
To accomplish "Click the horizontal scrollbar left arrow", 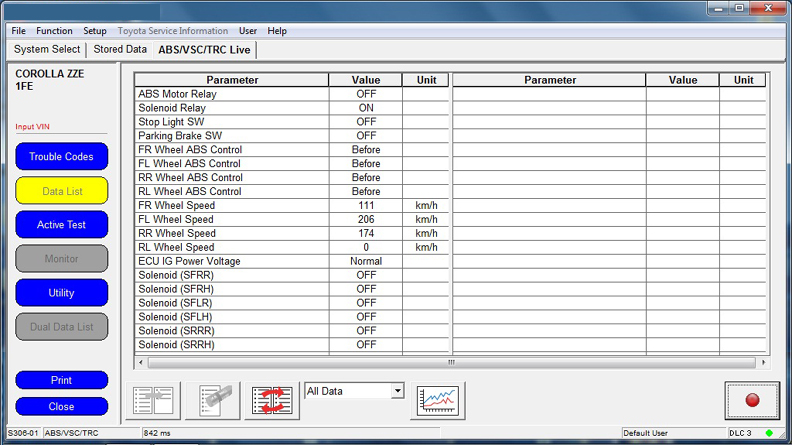I will click(140, 362).
